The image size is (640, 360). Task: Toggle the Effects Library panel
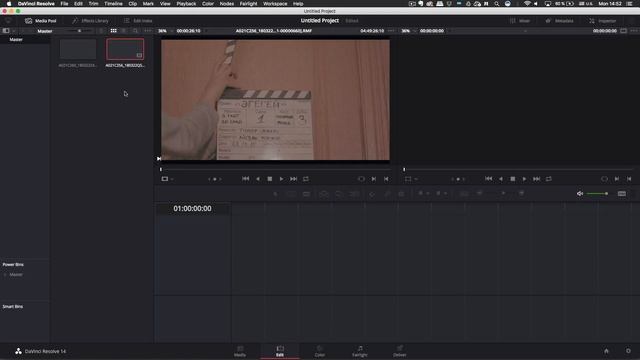click(90, 21)
